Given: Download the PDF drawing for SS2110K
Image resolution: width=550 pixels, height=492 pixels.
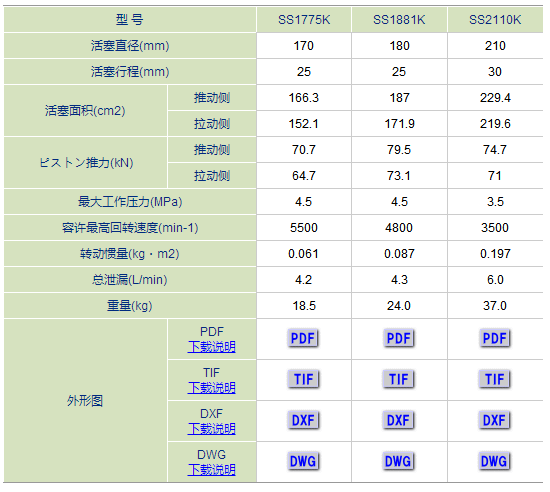Looking at the screenshot, I should coord(495,338).
